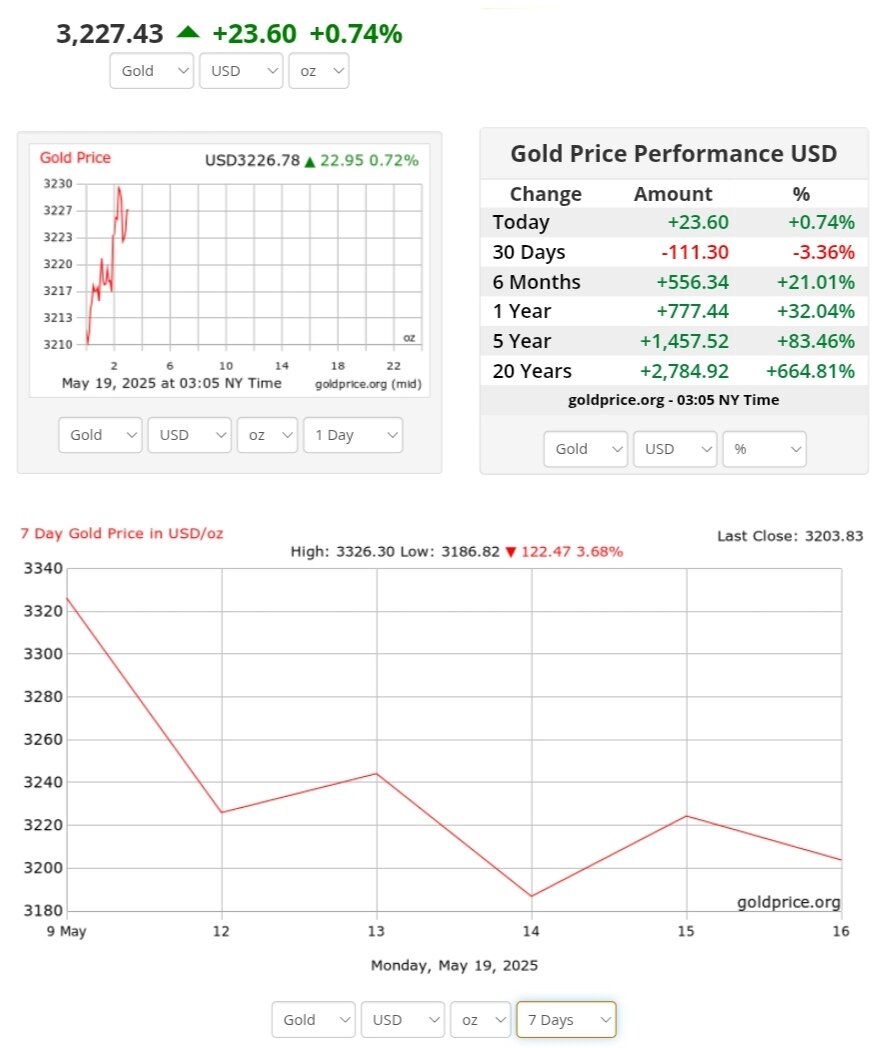Open the Gold metal dropdown under the top price
Viewport: 884px width, 1048px height.
[151, 71]
